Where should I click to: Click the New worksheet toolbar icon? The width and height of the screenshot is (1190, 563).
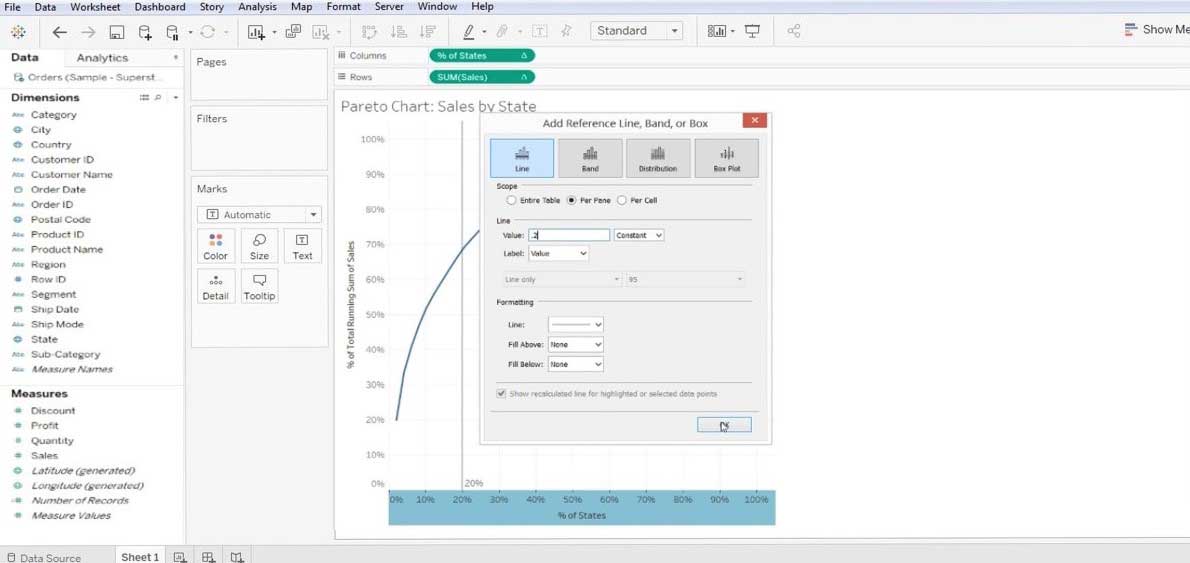pos(257,32)
